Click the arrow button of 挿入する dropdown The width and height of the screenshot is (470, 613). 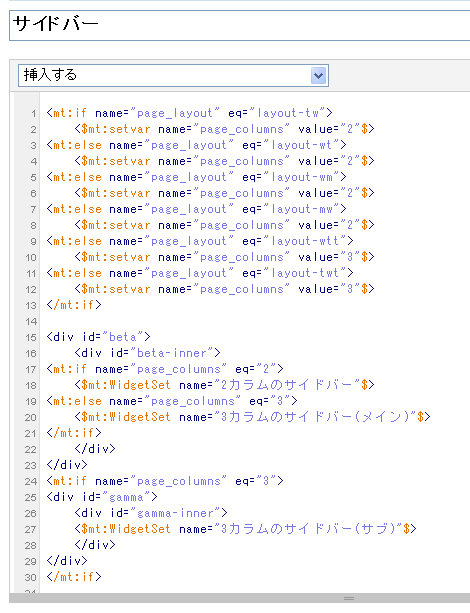point(319,75)
